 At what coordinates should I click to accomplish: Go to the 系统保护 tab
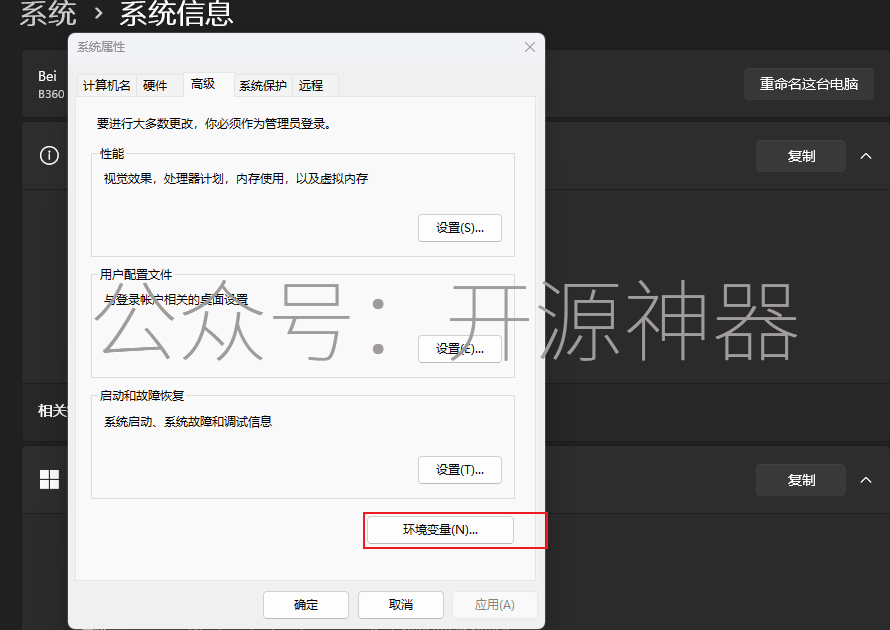(262, 86)
